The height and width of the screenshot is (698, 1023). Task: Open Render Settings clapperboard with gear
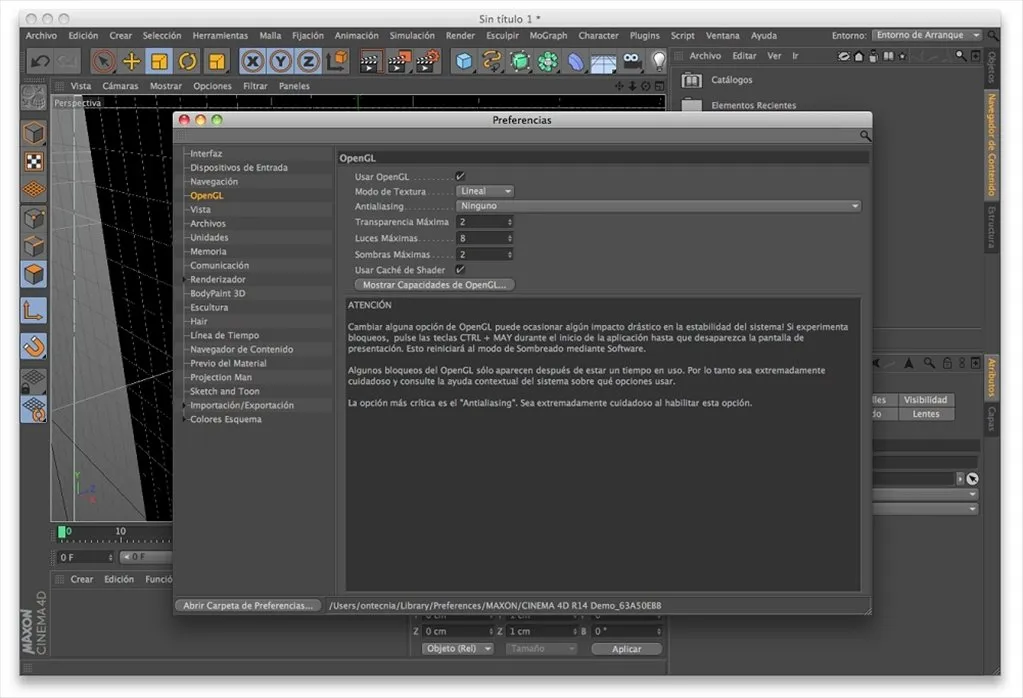[x=427, y=62]
